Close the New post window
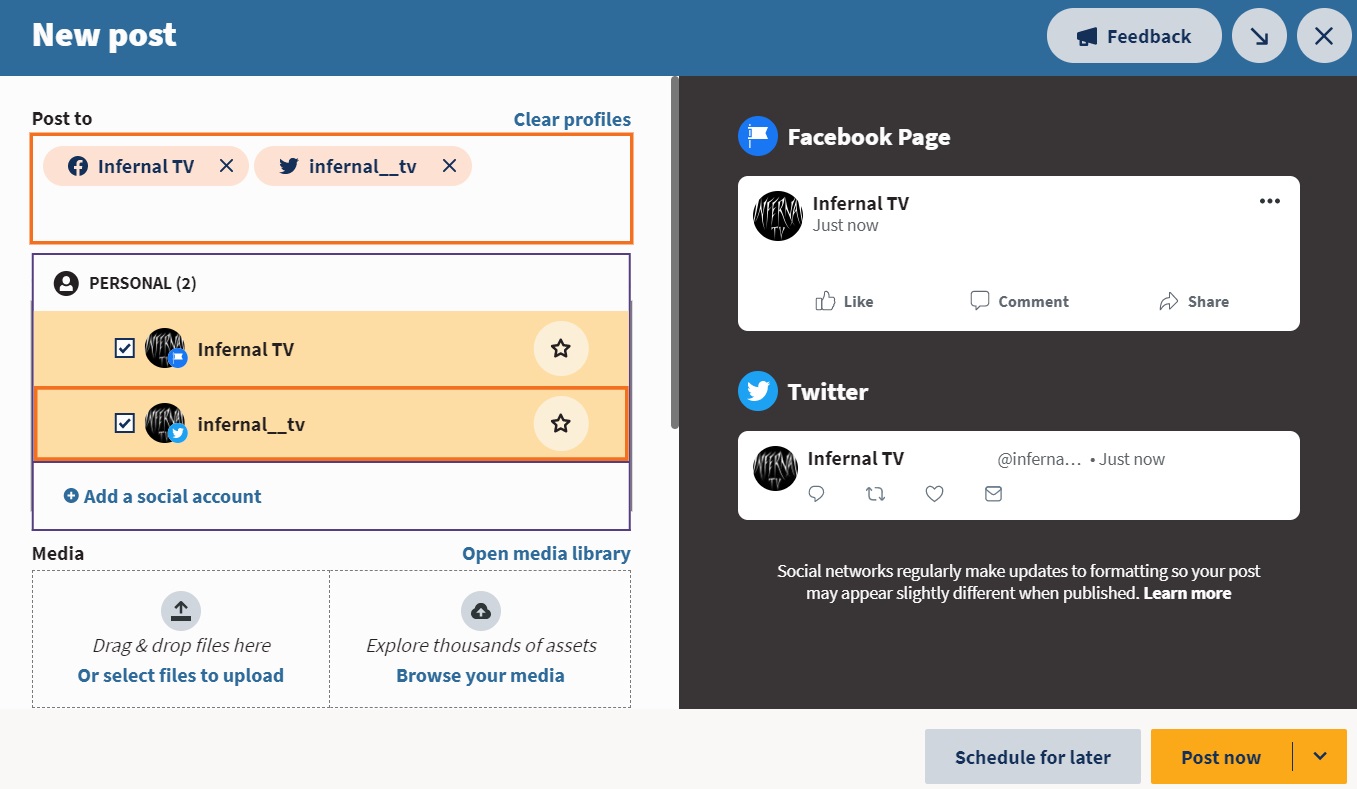Screen dimensions: 1357x789 [1324, 36]
